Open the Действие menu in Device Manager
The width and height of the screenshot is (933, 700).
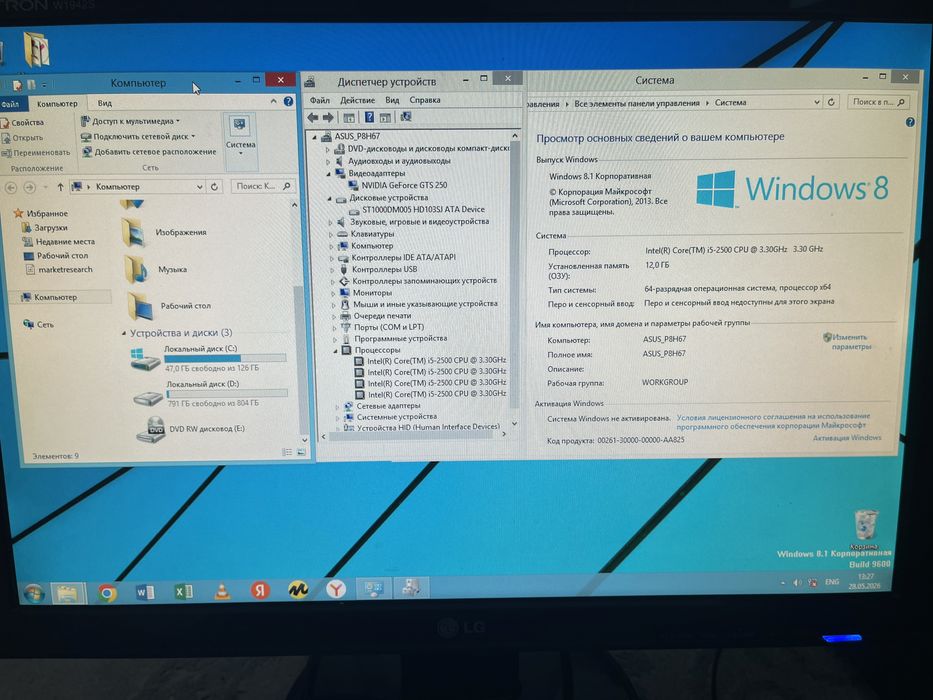click(x=357, y=100)
